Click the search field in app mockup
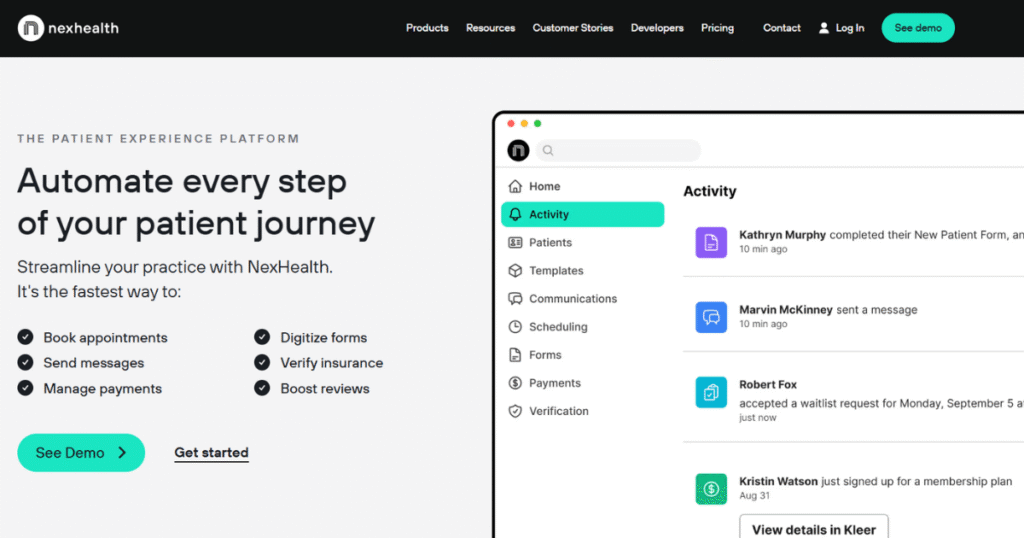This screenshot has height=538, width=1024. click(618, 151)
